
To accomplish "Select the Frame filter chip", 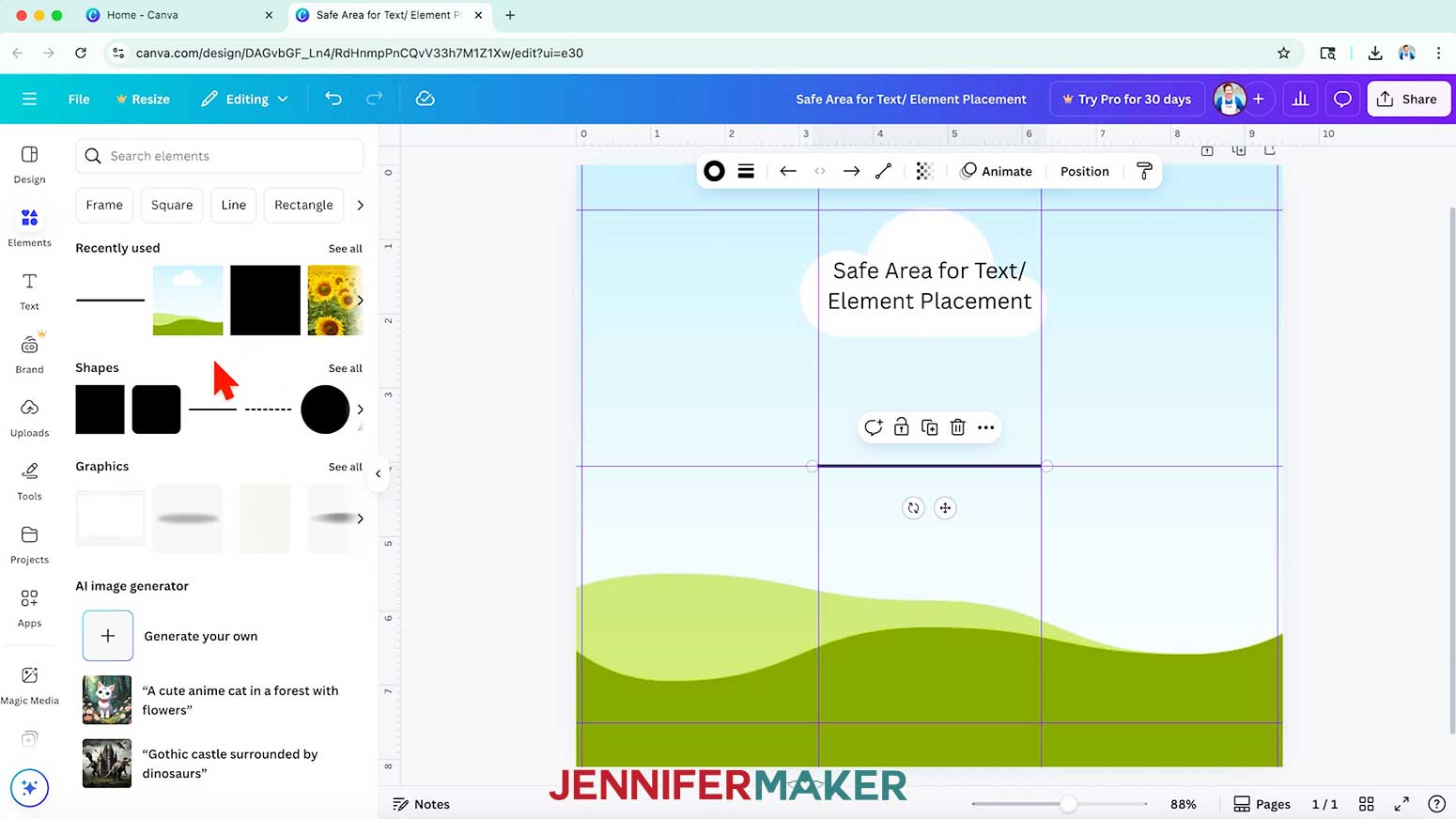I will click(104, 205).
